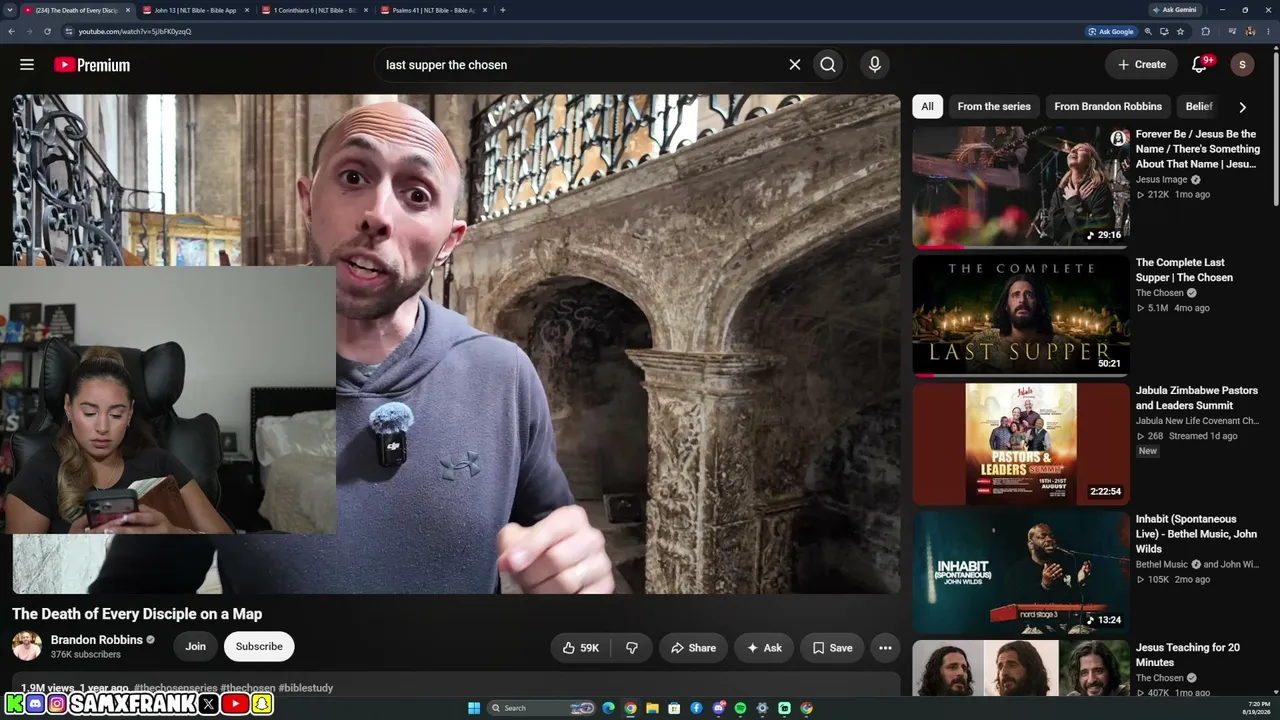
Task: Open File Explorer from the taskbar
Action: (652, 708)
